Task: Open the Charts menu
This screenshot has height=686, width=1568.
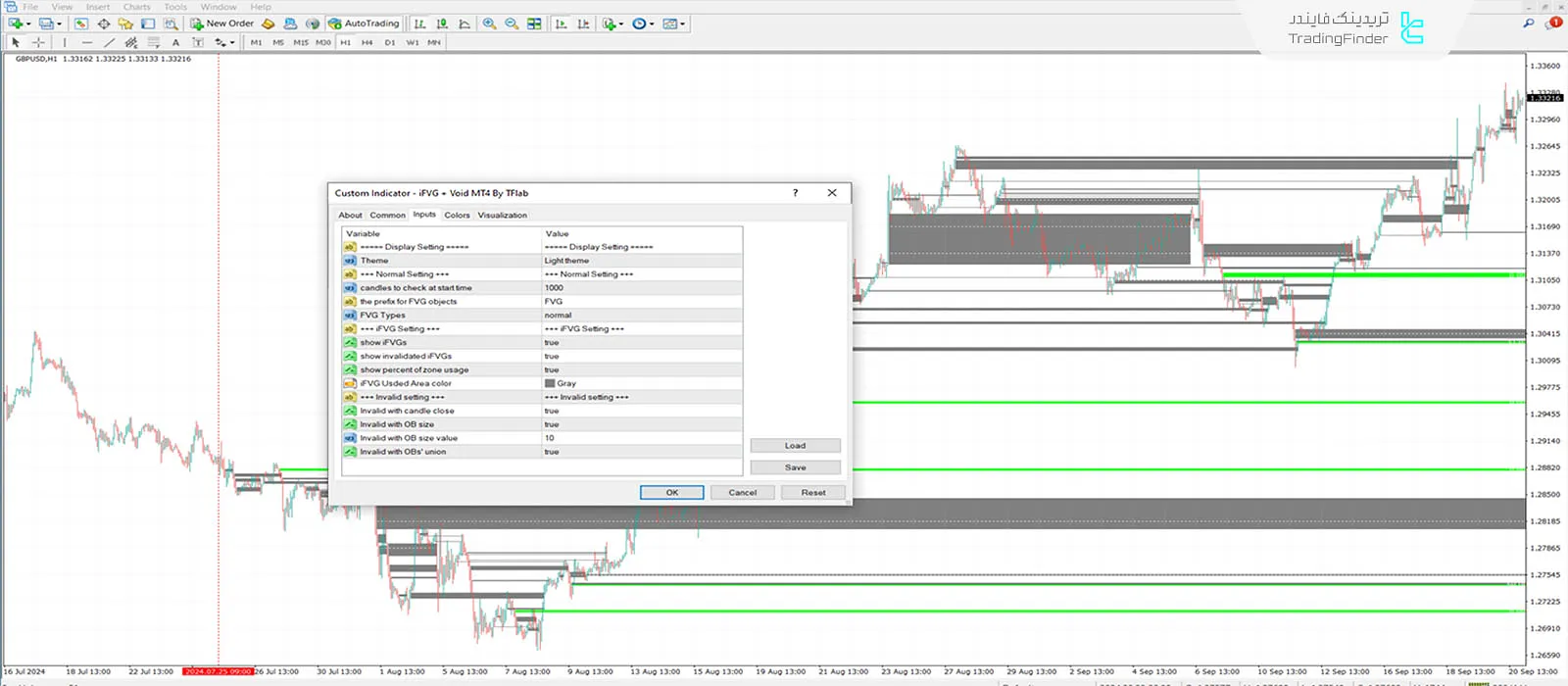Action: pyautogui.click(x=136, y=7)
